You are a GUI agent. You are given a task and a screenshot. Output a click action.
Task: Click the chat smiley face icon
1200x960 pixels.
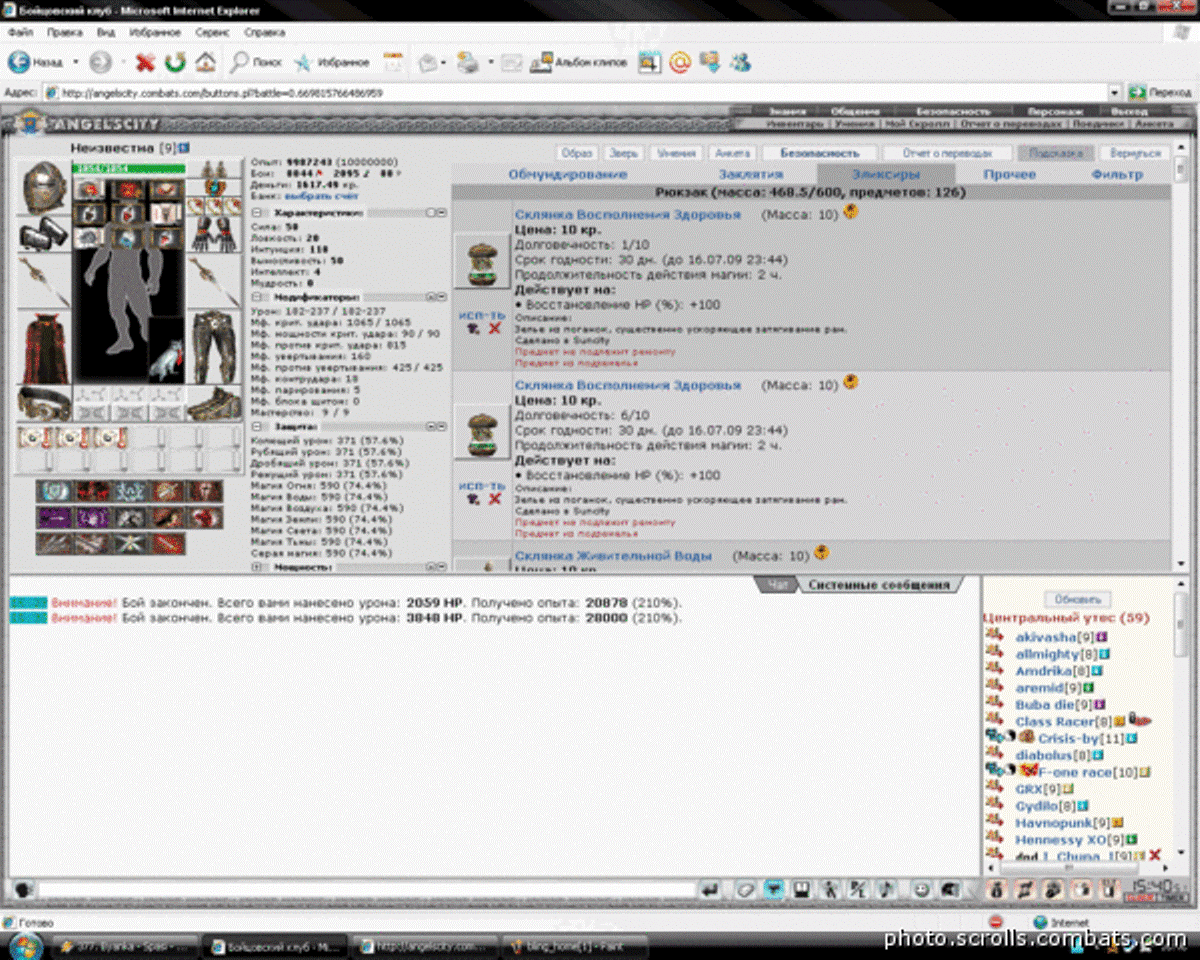[920, 889]
